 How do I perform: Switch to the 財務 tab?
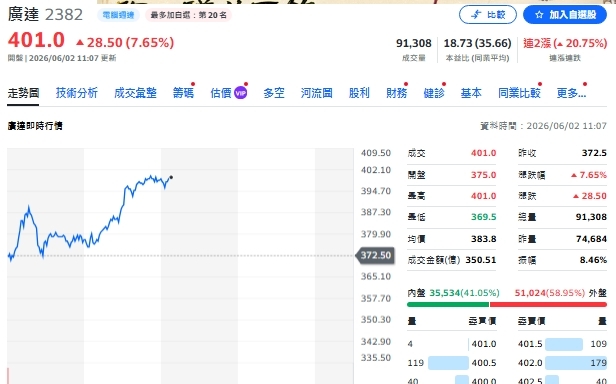pos(396,93)
